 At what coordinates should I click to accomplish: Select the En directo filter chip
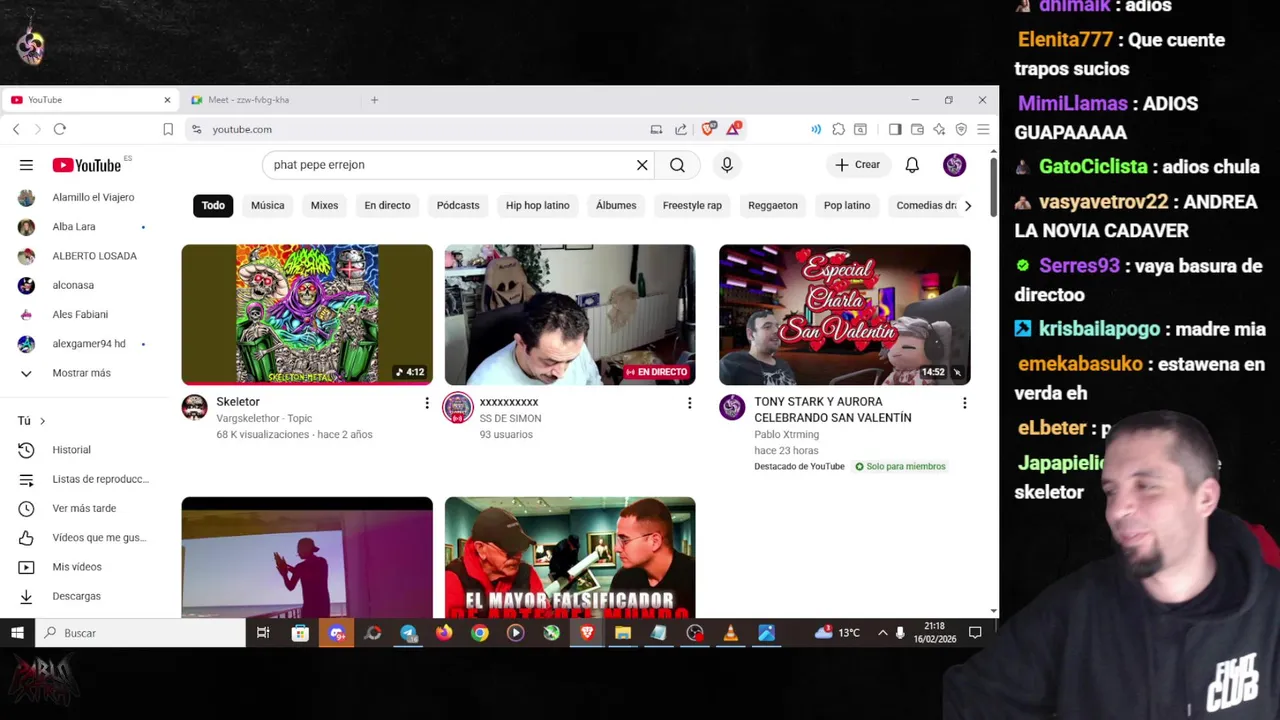point(387,206)
